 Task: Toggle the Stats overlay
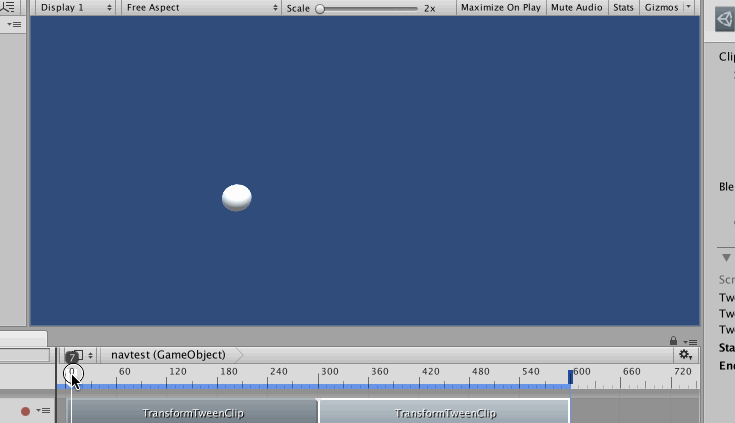(623, 8)
